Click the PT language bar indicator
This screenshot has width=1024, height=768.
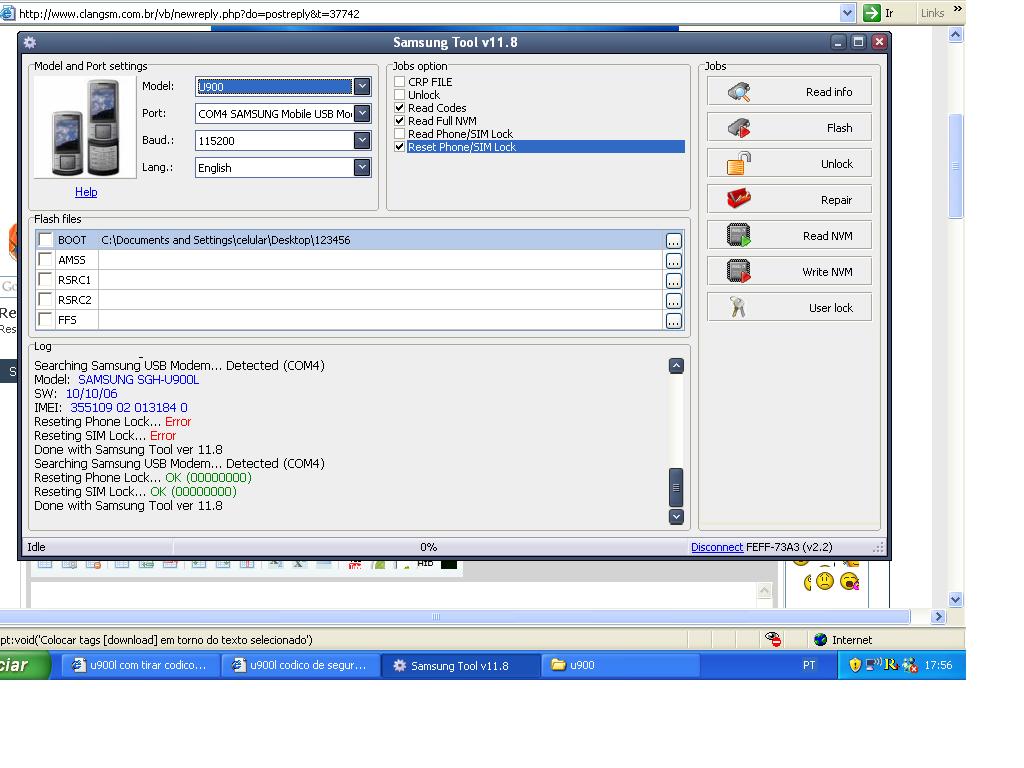pos(809,665)
